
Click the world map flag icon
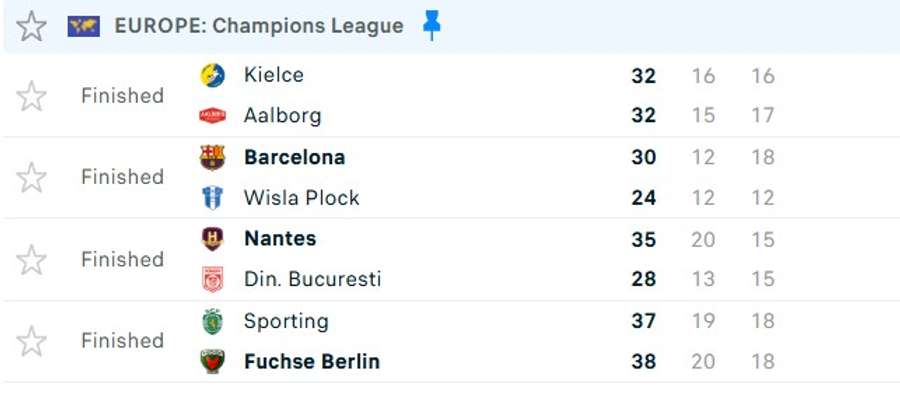click(84, 26)
